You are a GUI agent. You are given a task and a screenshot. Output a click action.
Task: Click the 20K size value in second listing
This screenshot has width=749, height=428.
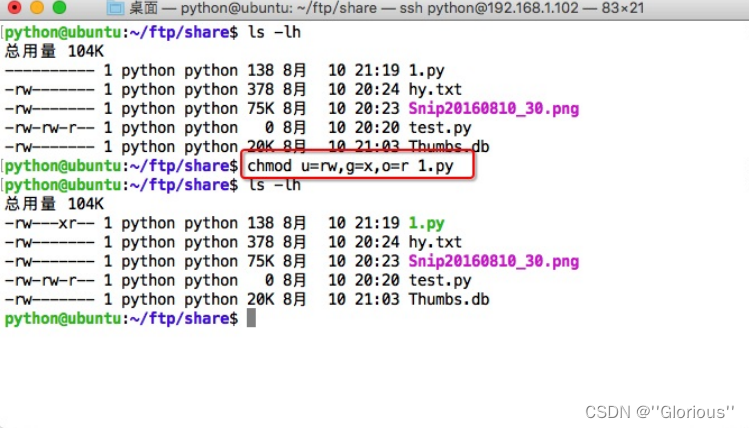pos(260,300)
